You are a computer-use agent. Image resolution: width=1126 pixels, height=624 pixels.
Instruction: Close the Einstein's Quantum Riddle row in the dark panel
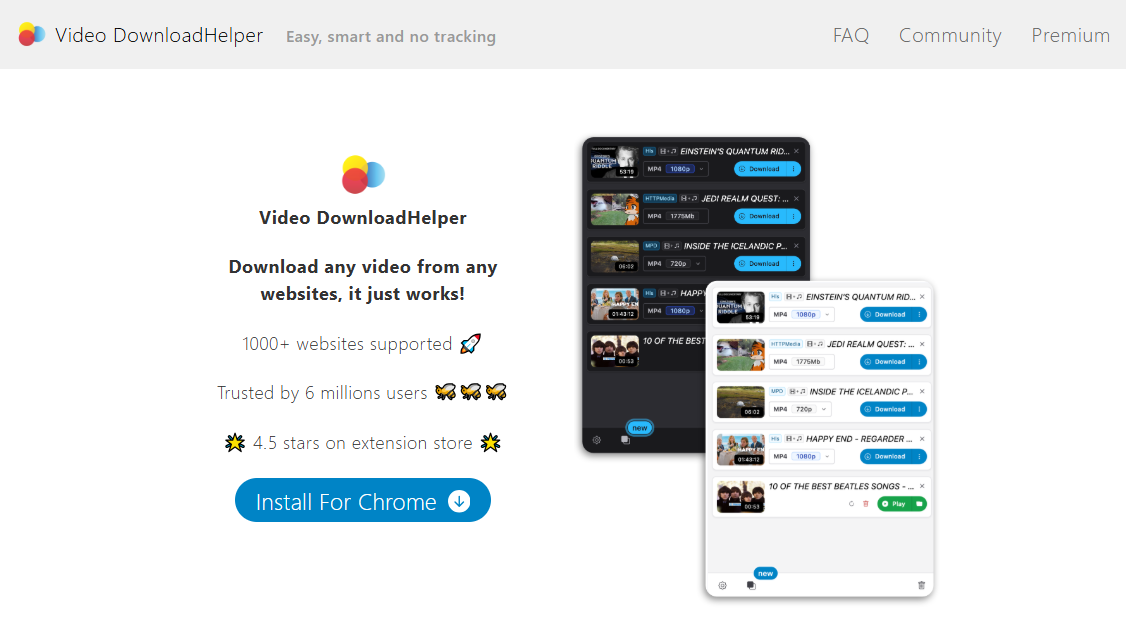pyautogui.click(x=796, y=152)
